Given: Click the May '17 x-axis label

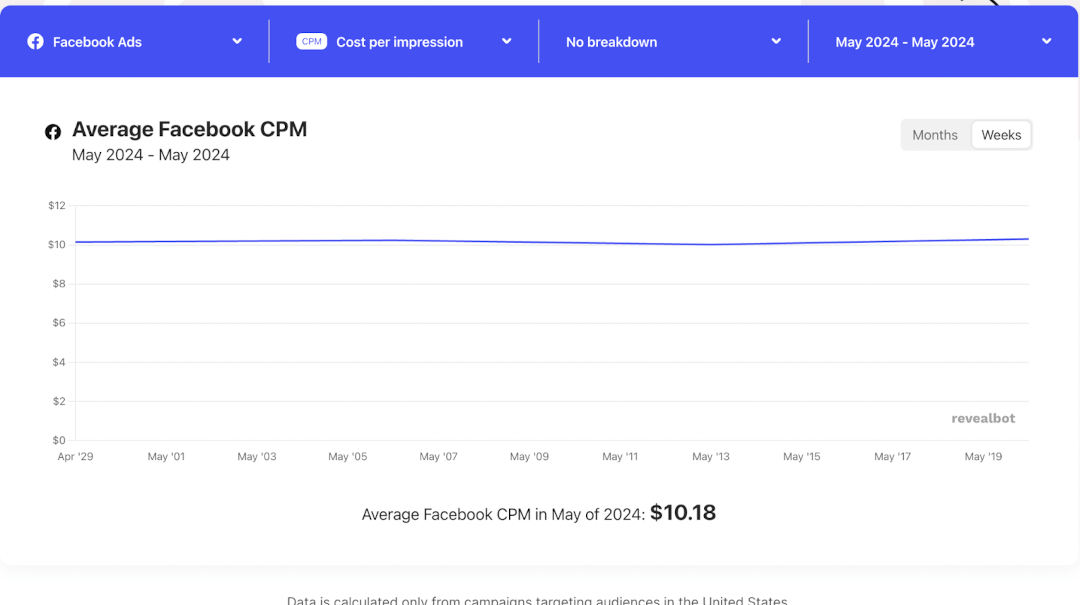Looking at the screenshot, I should click(893, 456).
